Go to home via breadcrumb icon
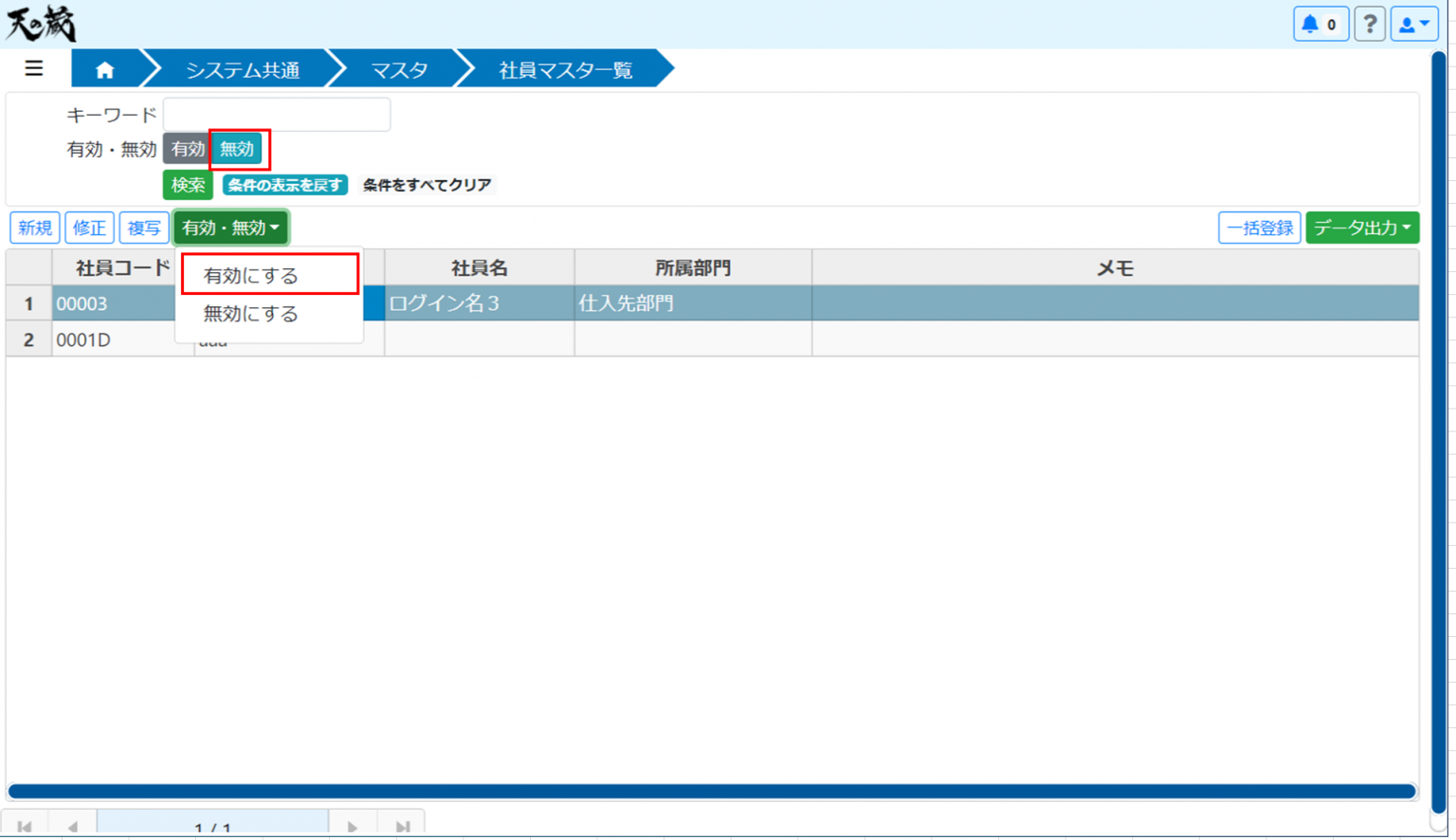 pos(105,69)
